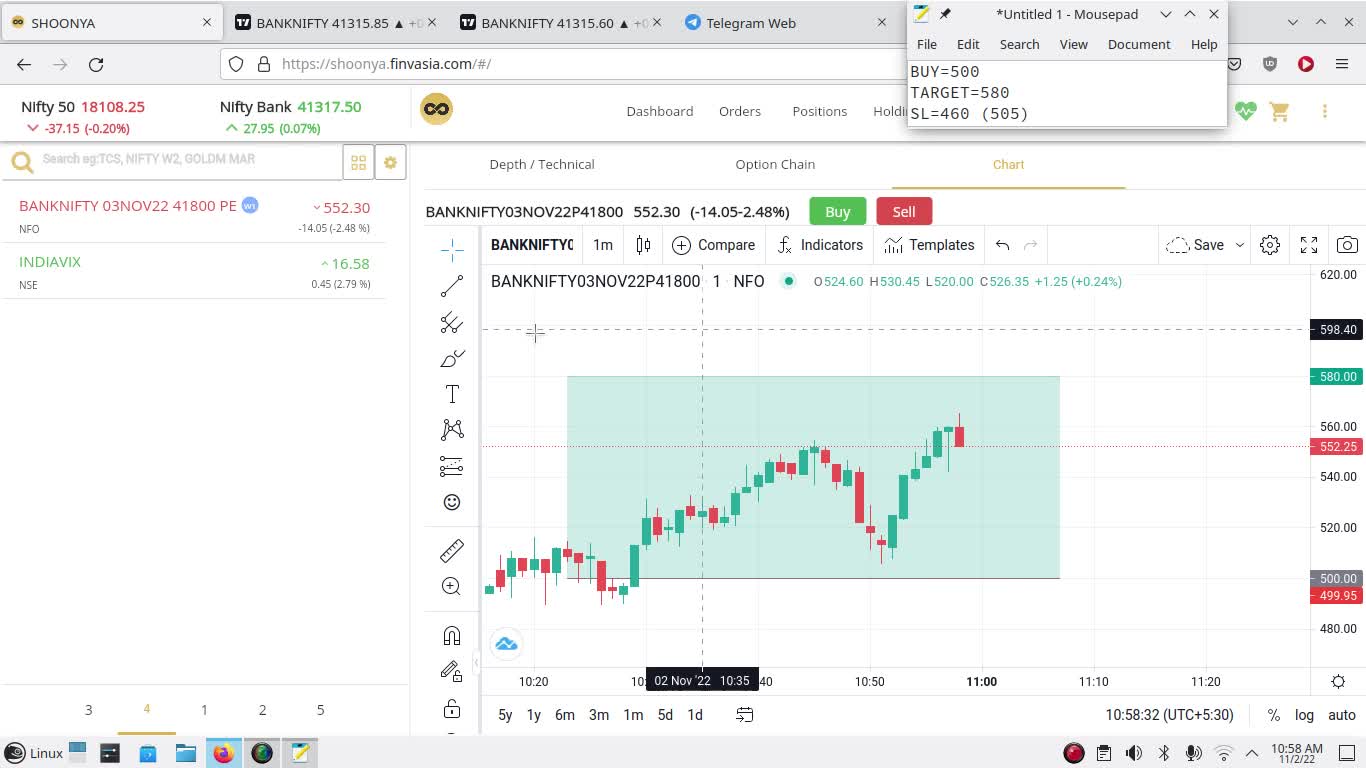Image resolution: width=1366 pixels, height=768 pixels.
Task: Click the red Sell button
Action: pos(904,212)
